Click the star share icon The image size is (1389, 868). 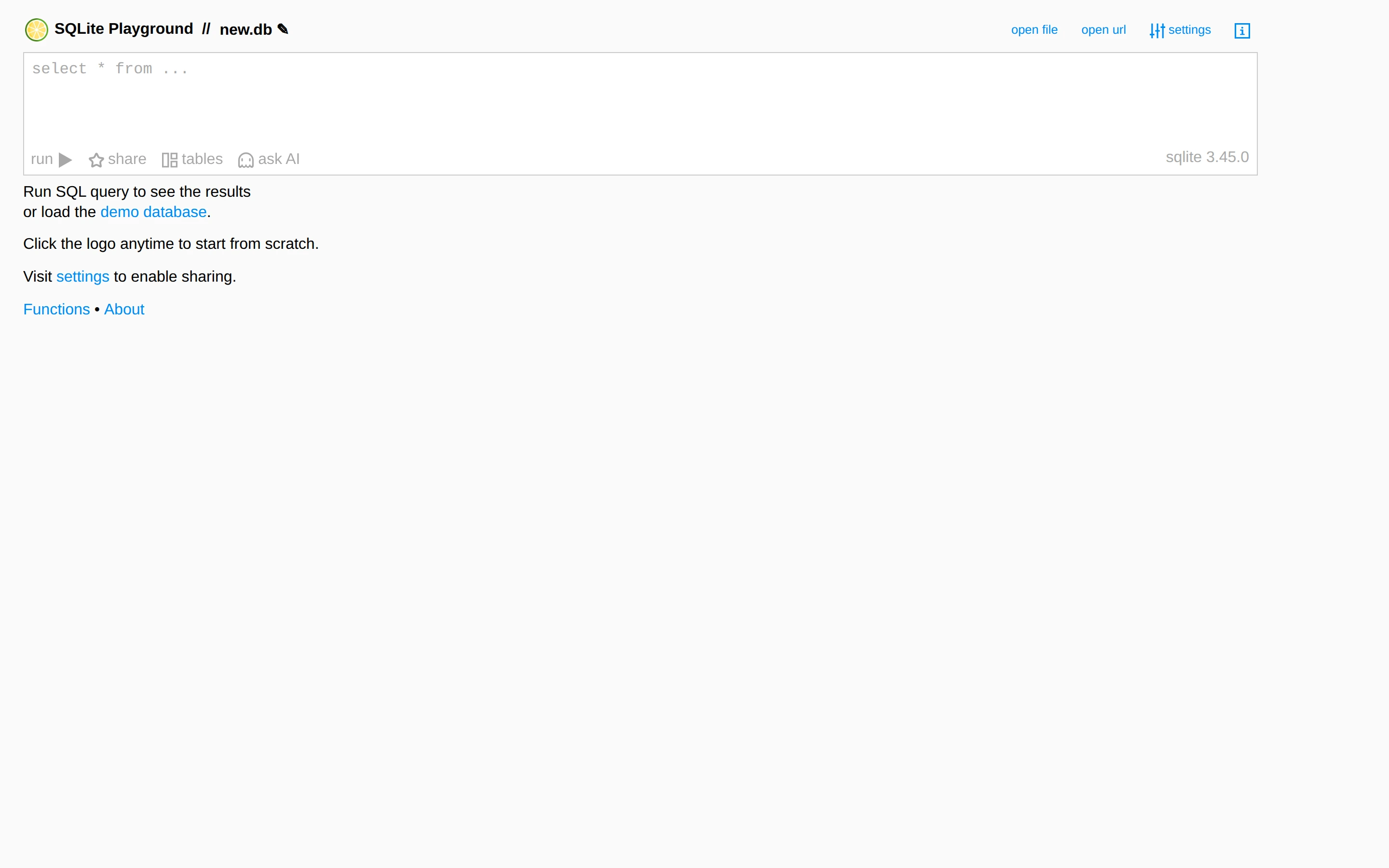point(96,160)
